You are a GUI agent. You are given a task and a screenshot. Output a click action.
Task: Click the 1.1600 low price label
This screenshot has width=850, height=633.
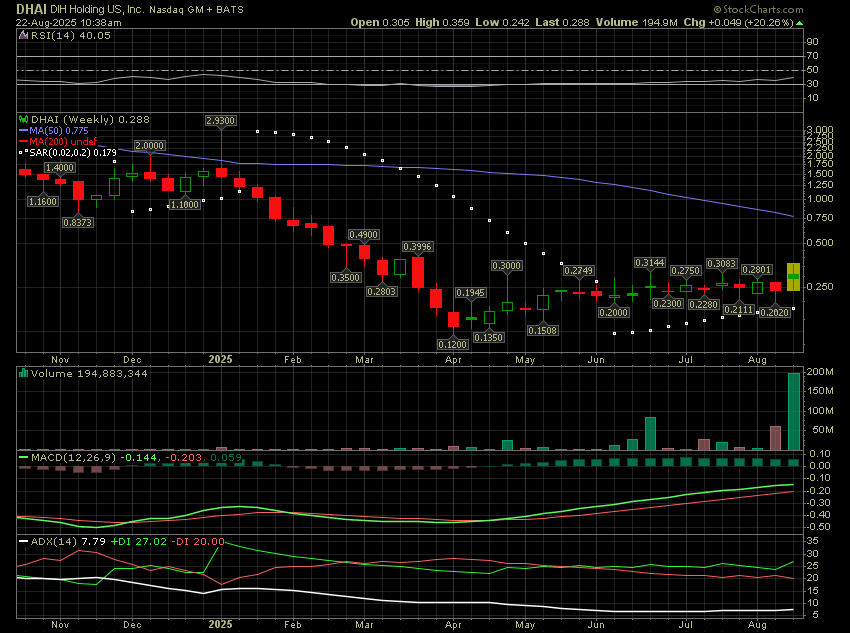[x=43, y=202]
